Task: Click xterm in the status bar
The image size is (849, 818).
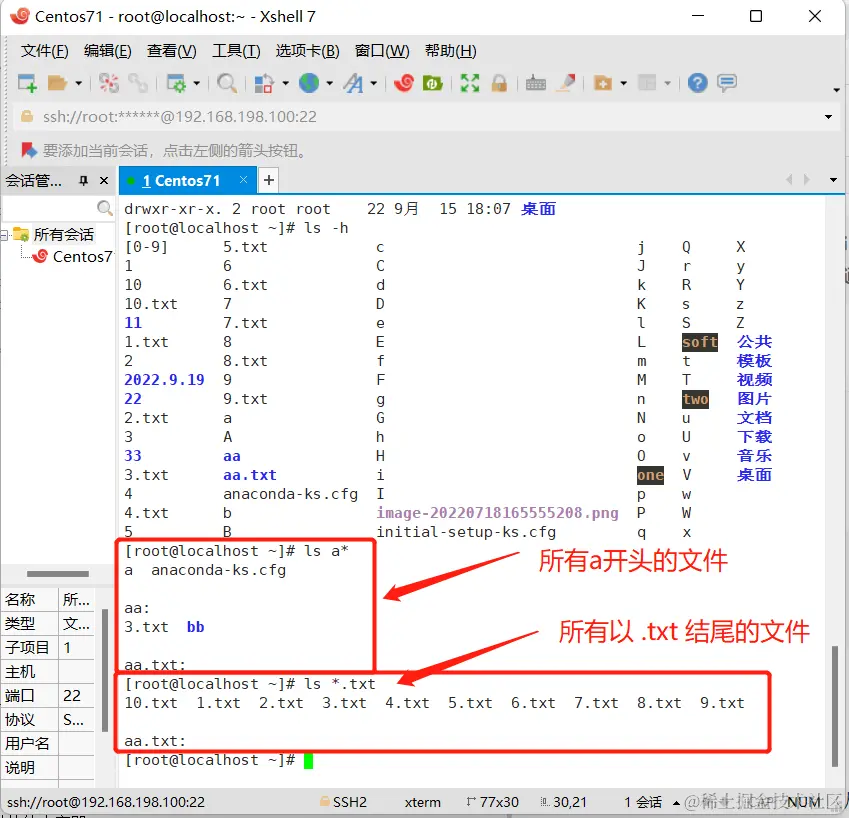Action: (422, 802)
